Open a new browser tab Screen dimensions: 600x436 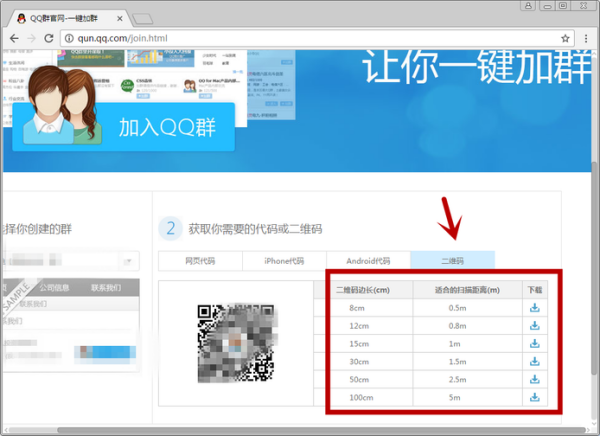point(142,17)
